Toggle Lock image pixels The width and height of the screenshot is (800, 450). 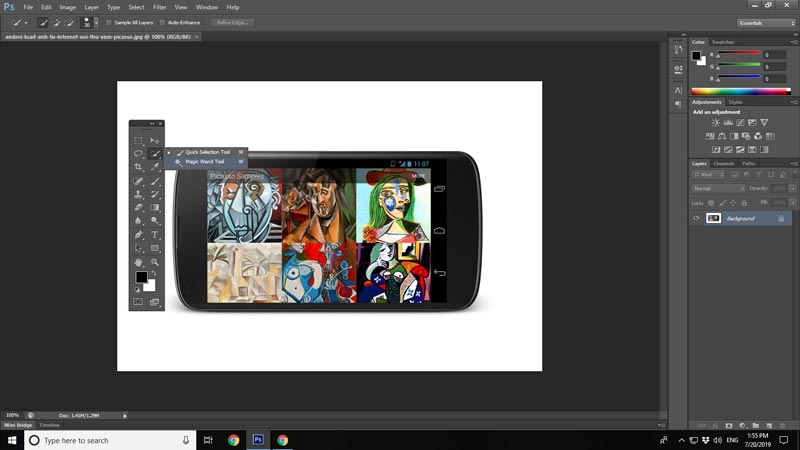[x=722, y=203]
